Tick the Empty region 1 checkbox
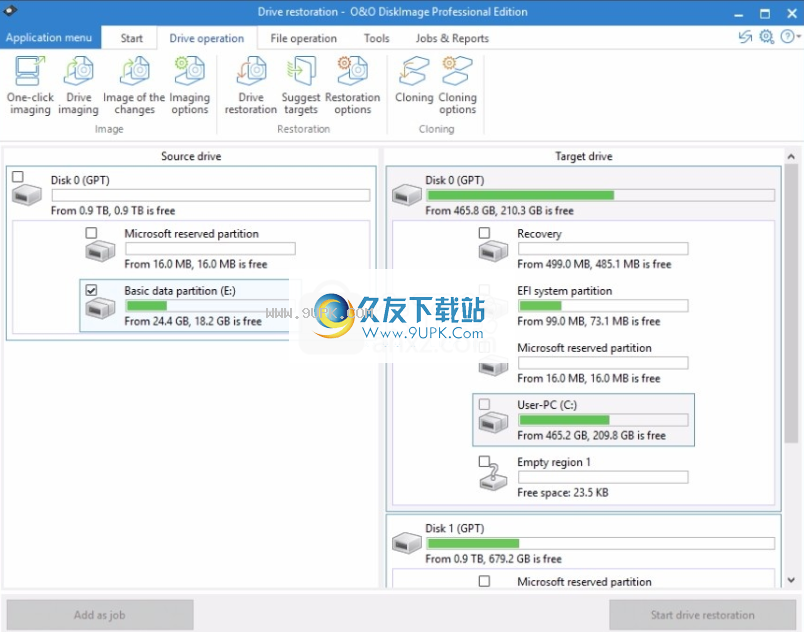This screenshot has height=632, width=804. pos(484,461)
